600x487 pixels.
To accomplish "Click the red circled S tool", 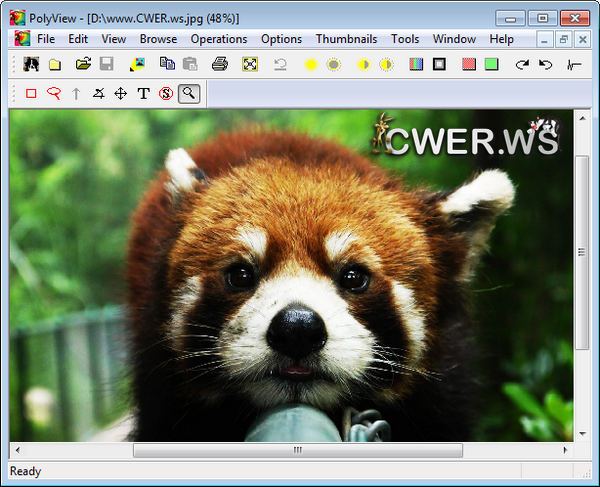I will point(166,94).
